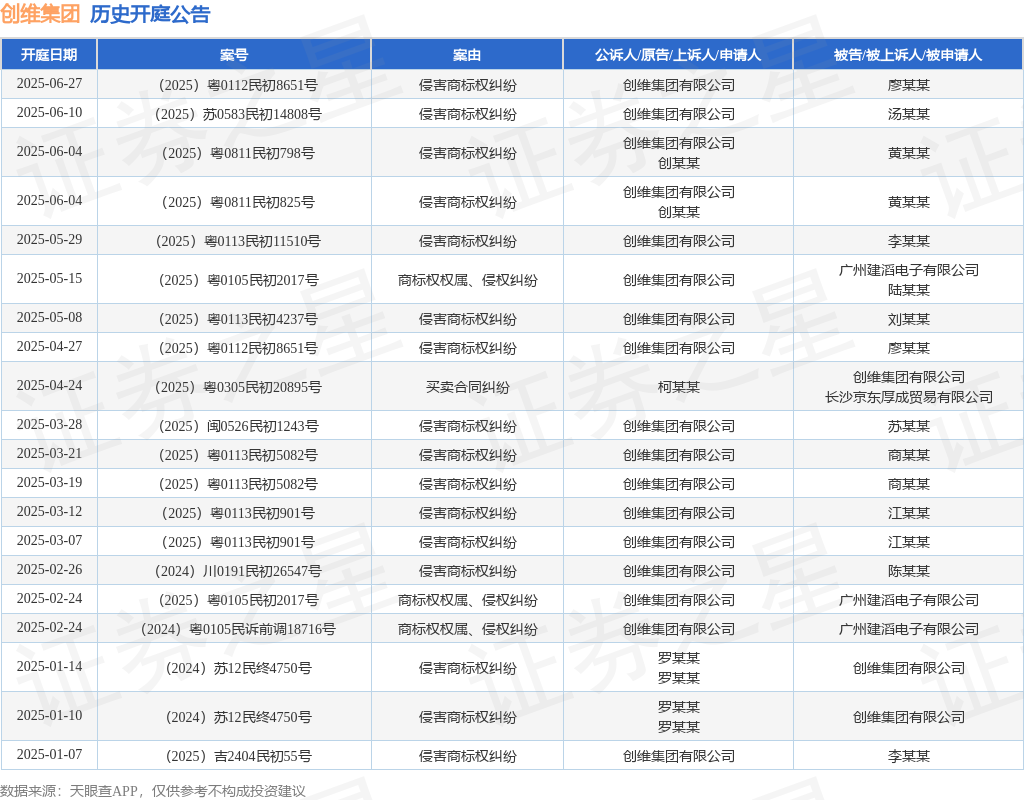Screen dimensions: 1024x800
Task: Click the 历史开庭公告 heading
Action: (150, 14)
